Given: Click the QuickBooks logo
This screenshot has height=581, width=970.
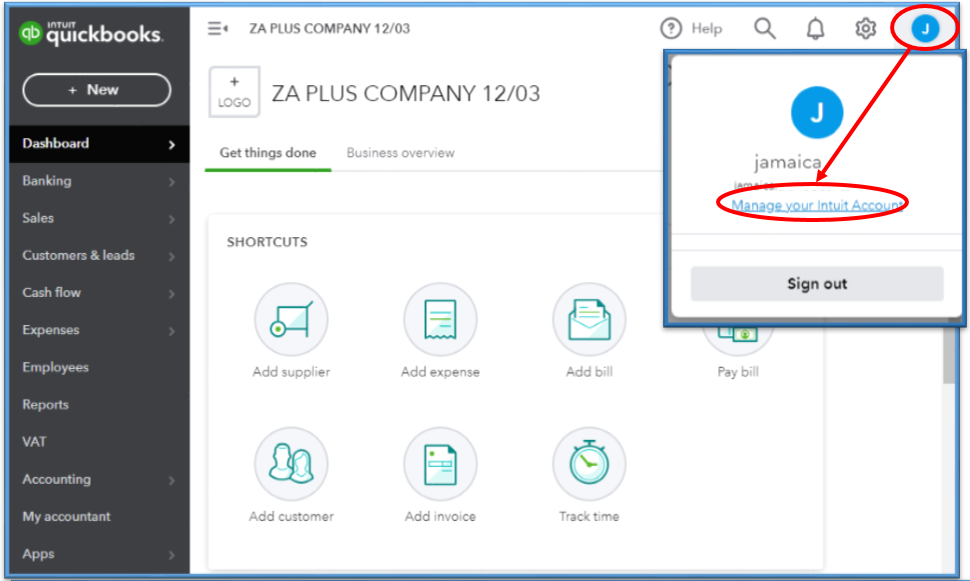Looking at the screenshot, I should coord(91,33).
